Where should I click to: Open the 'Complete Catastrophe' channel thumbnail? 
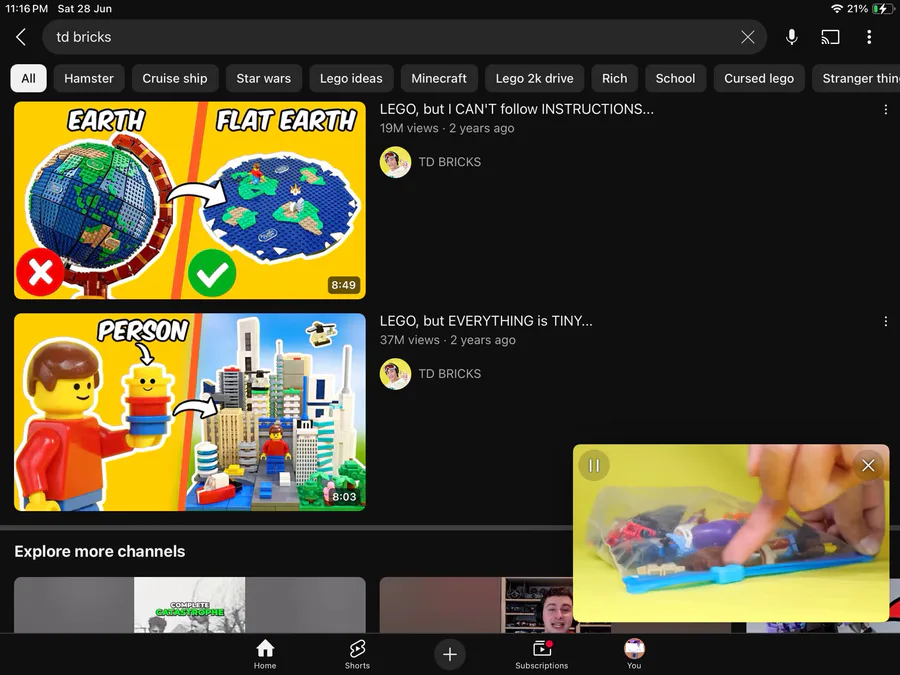pyautogui.click(x=189, y=605)
